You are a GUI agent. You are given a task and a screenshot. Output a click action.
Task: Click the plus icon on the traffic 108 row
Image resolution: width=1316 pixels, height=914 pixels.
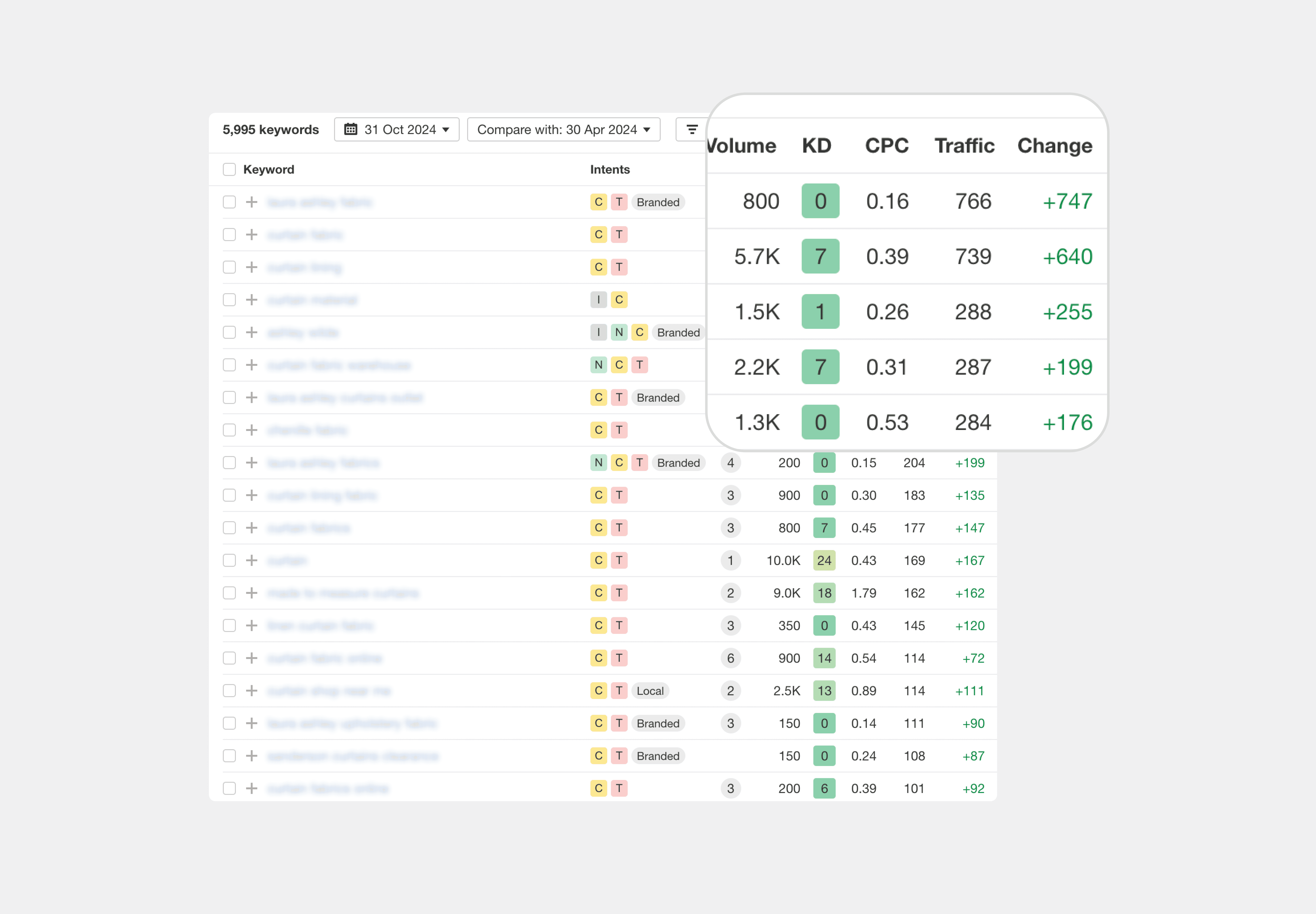coord(251,756)
